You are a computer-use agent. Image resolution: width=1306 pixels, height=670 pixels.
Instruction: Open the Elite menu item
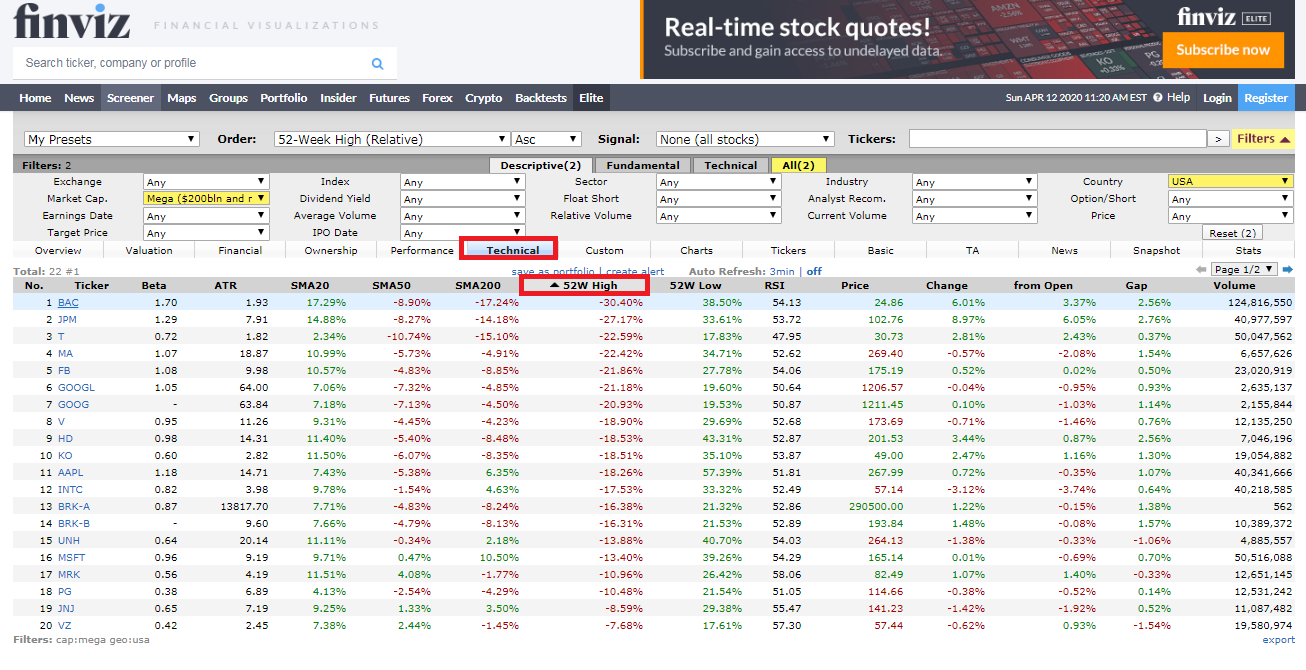click(x=591, y=98)
